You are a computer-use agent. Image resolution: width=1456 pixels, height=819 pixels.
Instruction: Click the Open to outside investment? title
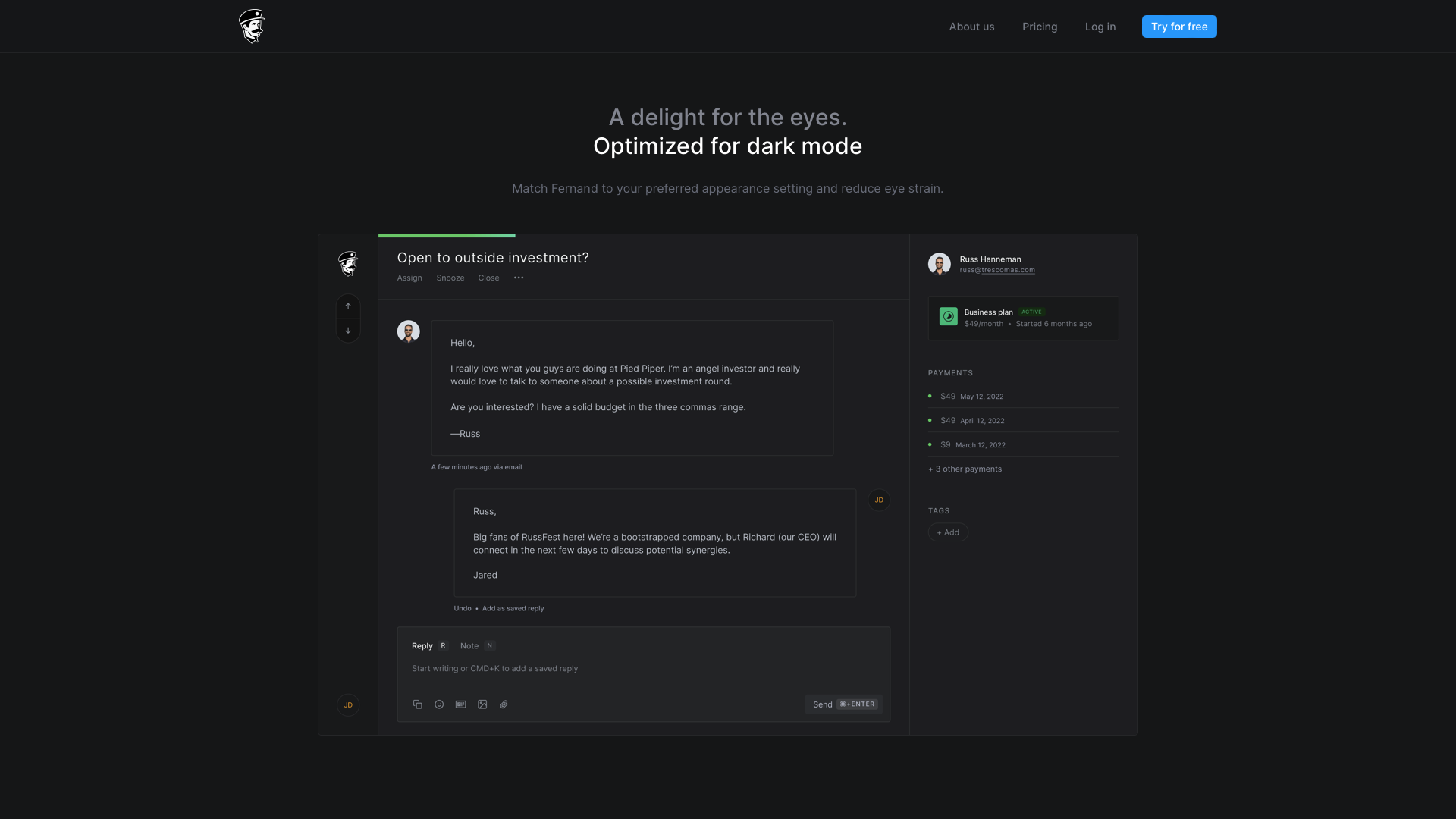[493, 258]
